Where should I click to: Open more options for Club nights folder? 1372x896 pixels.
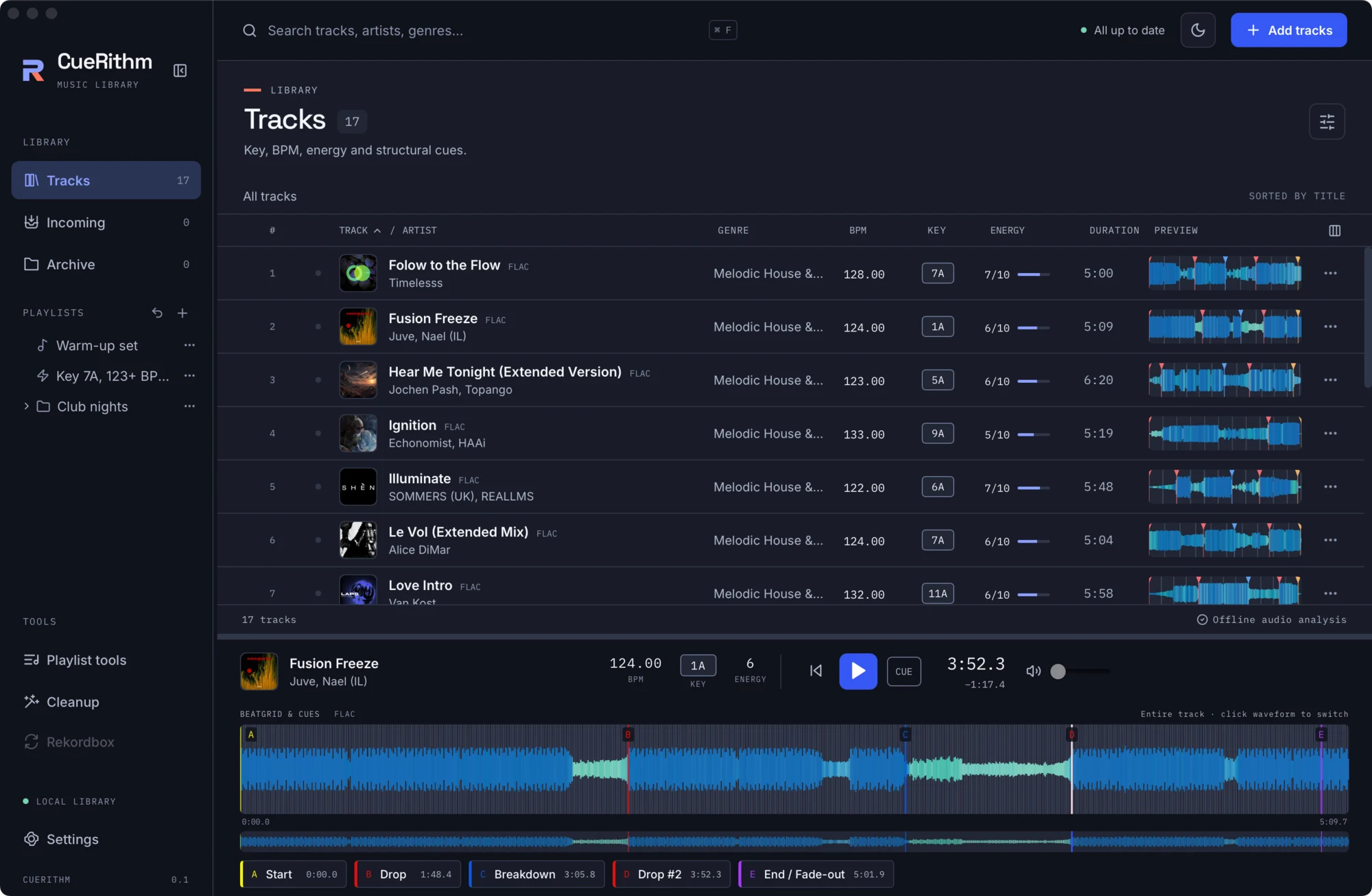(189, 406)
